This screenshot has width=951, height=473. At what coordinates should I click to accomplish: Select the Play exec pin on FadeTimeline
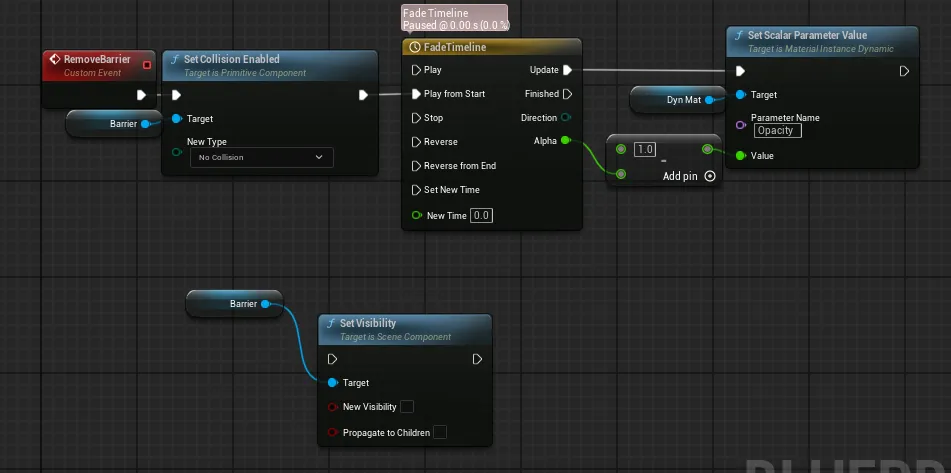pyautogui.click(x=416, y=70)
